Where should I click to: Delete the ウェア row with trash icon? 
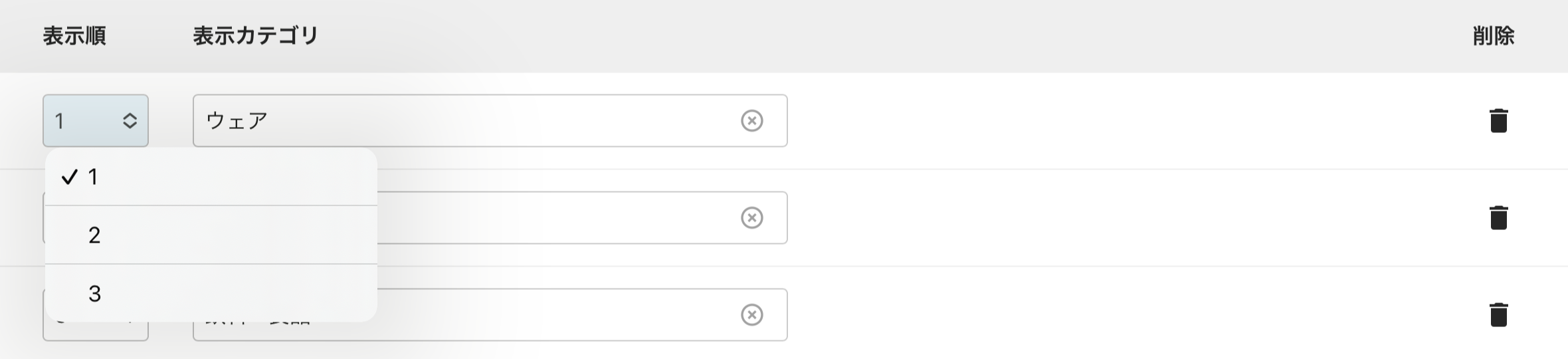1498,121
